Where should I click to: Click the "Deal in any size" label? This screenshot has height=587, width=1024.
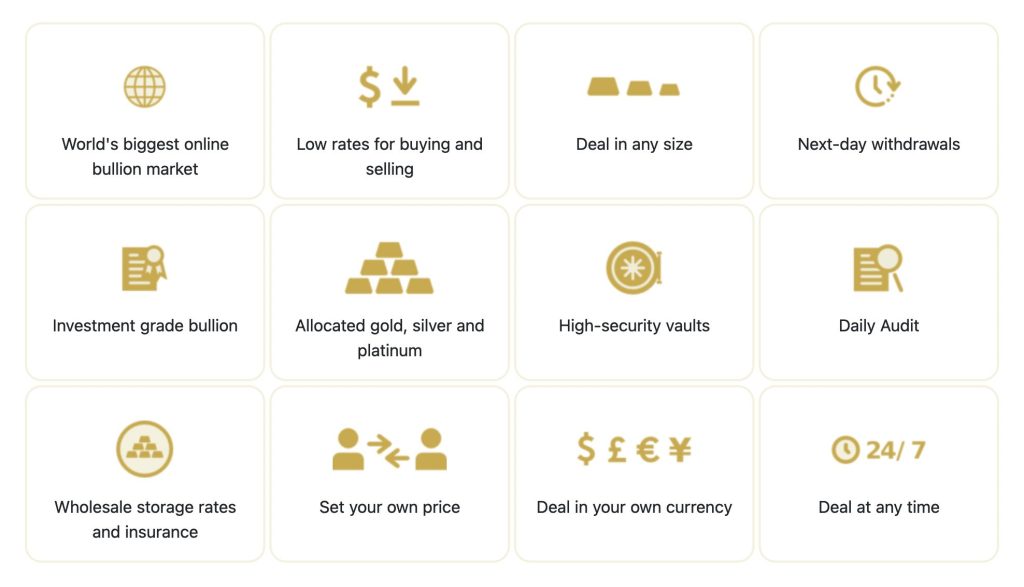[x=634, y=144]
